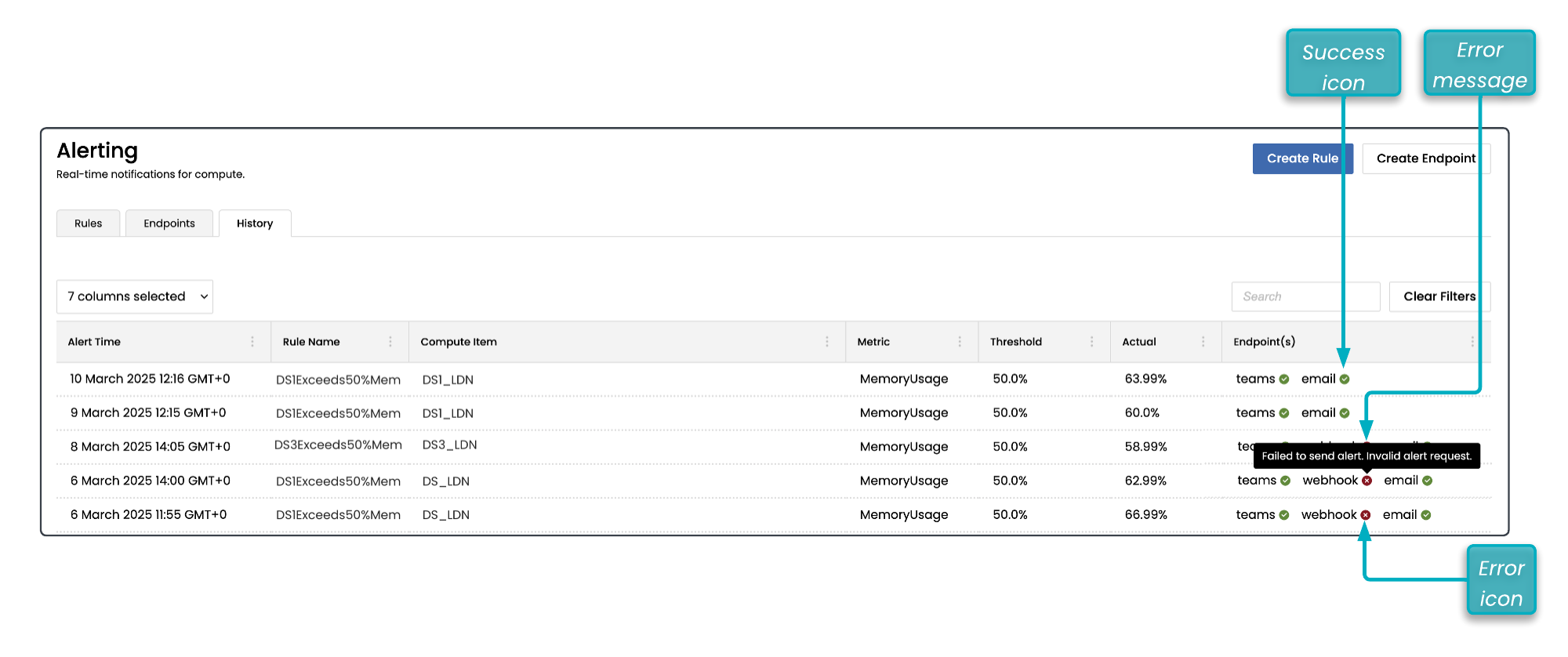Viewport: 1568px width, 657px height.
Task: Open Metric column options icon
Action: (x=959, y=342)
